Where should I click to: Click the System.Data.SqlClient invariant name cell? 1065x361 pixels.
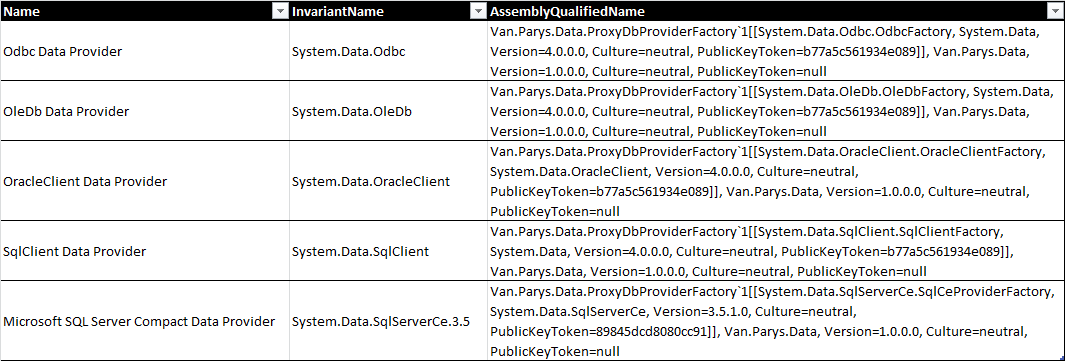[x=387, y=252]
